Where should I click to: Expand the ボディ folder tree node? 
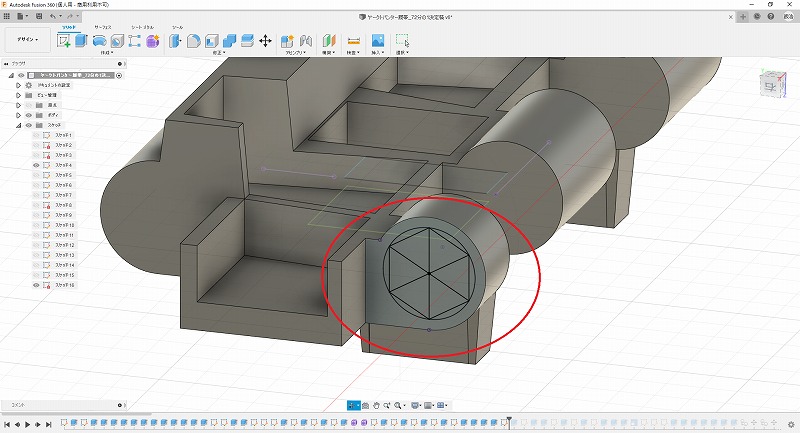pyautogui.click(x=17, y=115)
